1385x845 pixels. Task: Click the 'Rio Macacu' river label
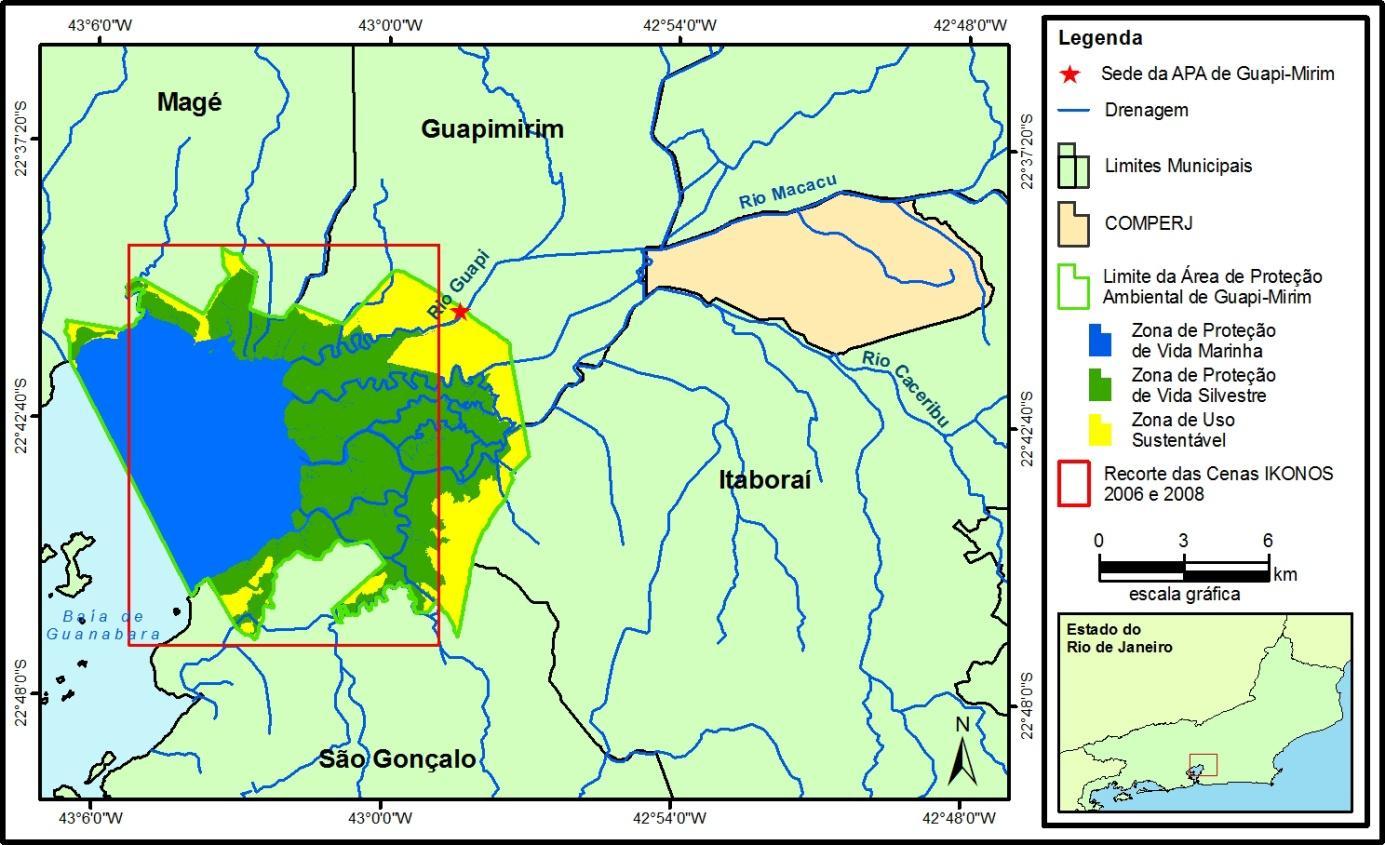(788, 193)
